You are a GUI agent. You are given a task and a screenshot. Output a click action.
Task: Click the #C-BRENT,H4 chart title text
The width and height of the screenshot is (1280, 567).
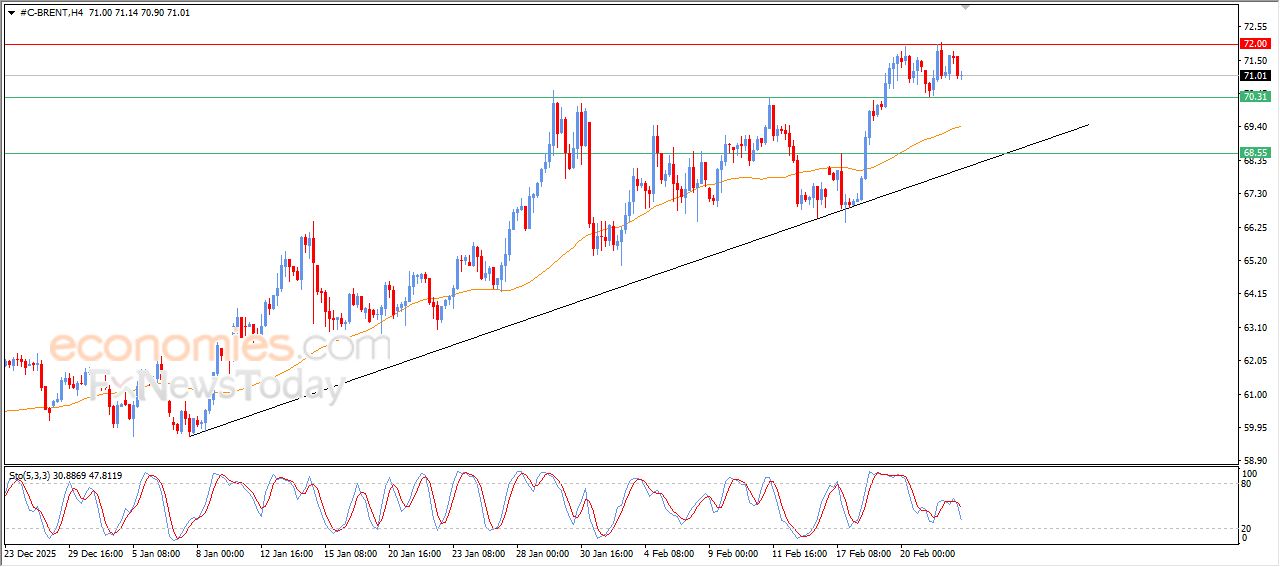coord(52,12)
